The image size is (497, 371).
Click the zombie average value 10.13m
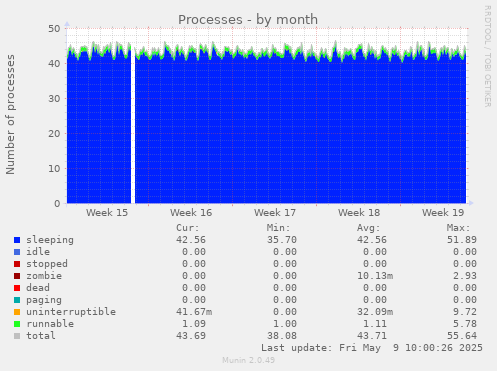point(375,276)
